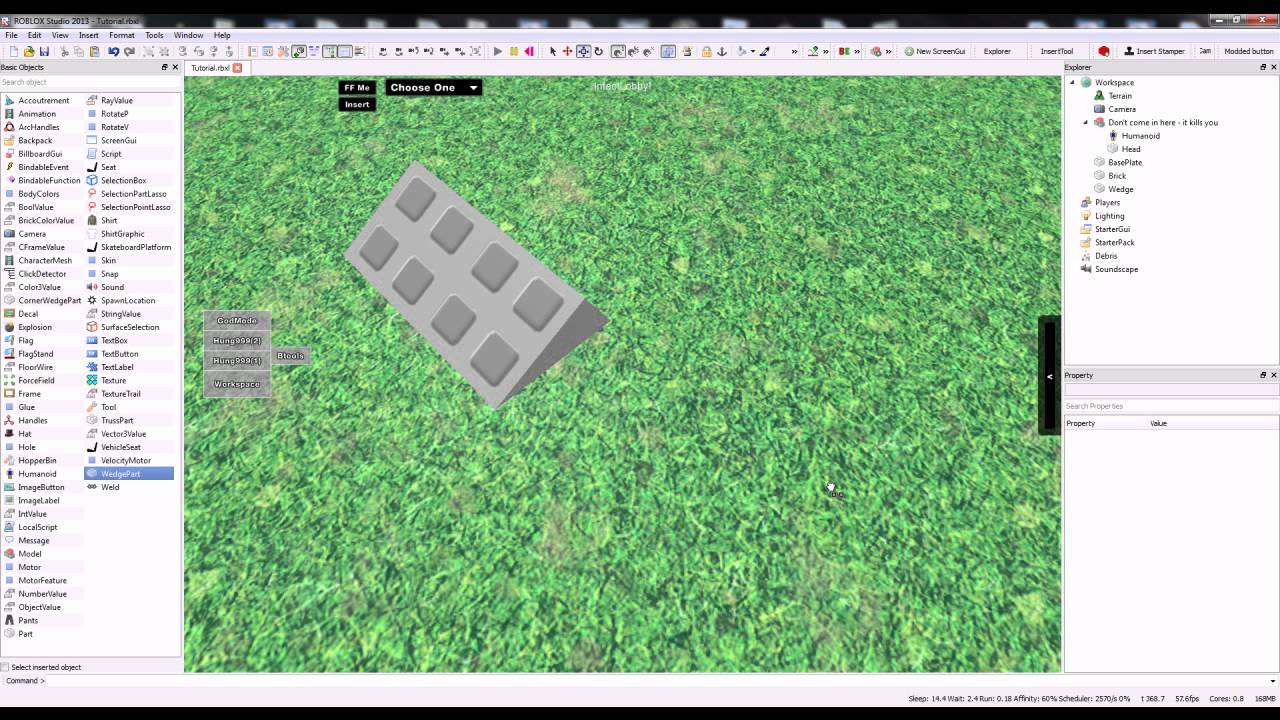Expand overflow chevron after the BE icon
The image size is (1280, 720).
pos(857,51)
